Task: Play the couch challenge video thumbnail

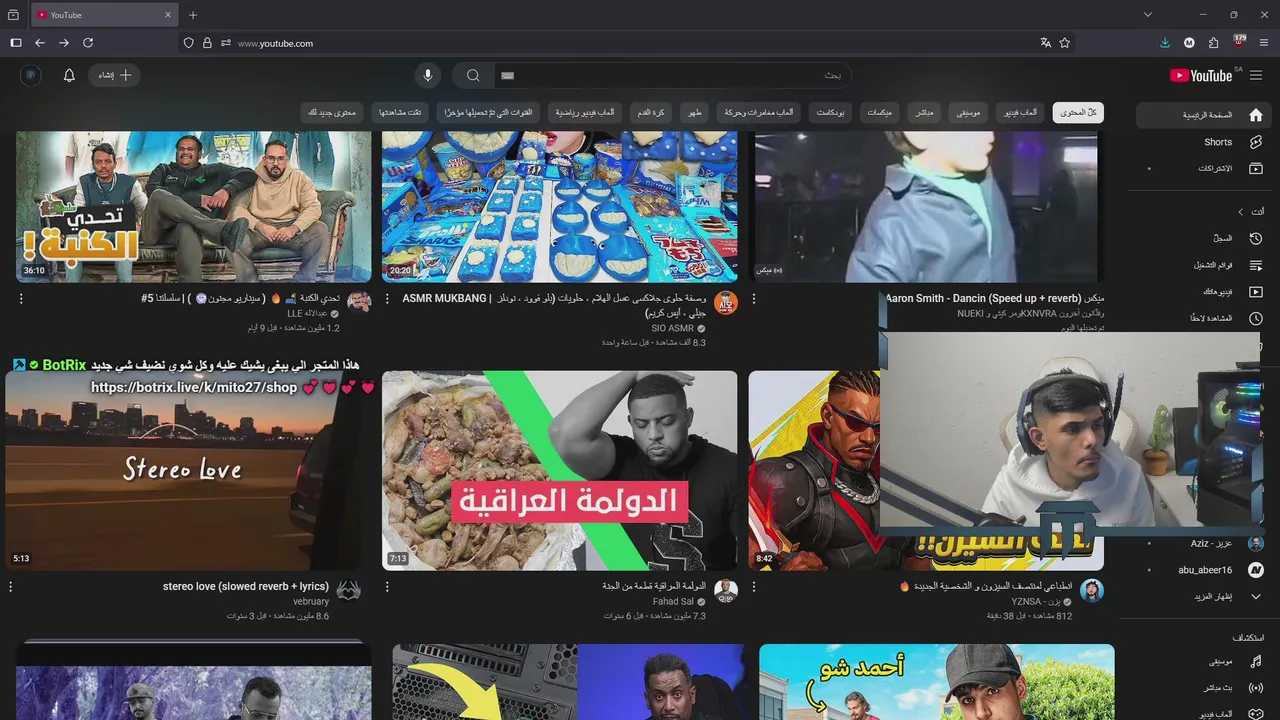Action: point(193,207)
